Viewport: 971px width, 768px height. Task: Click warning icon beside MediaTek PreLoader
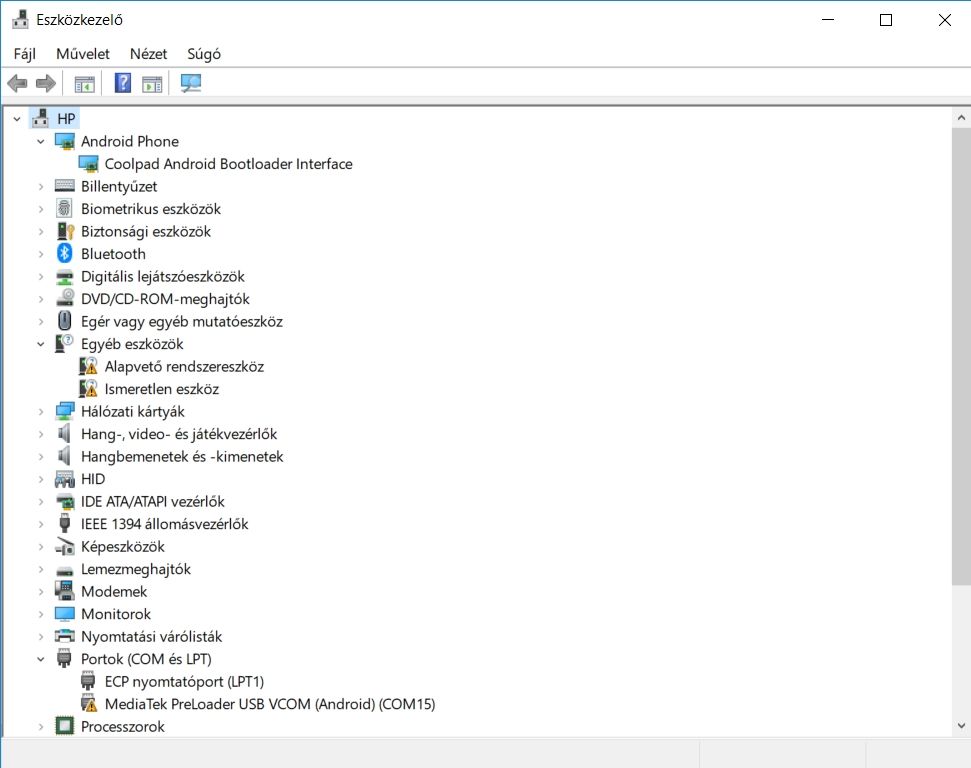pos(89,704)
